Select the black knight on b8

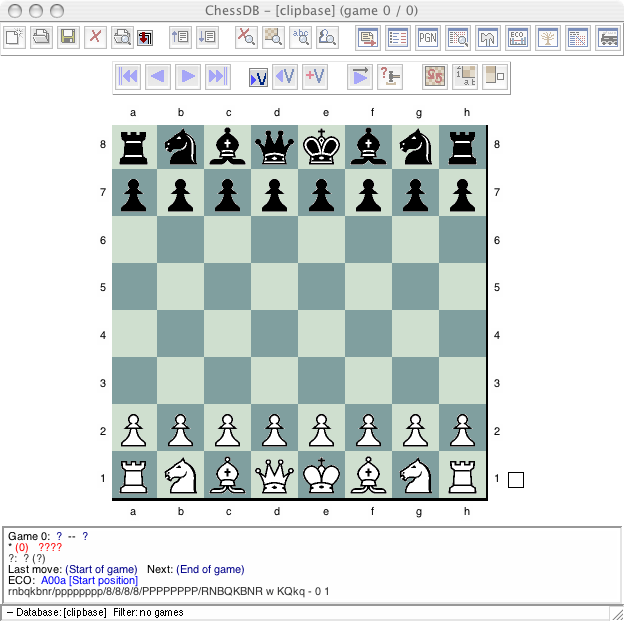click(x=181, y=147)
